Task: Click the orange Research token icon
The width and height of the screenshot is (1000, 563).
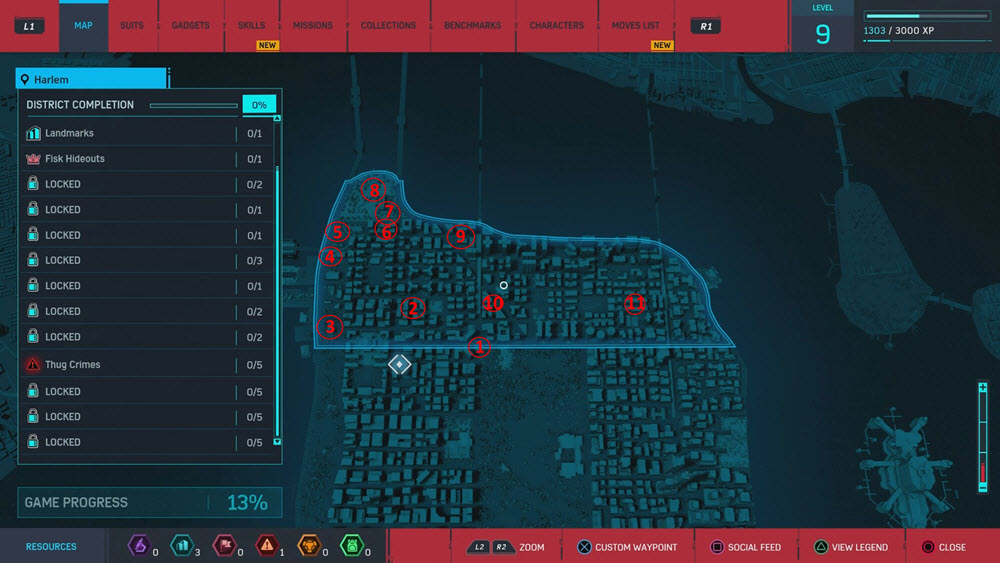Action: pos(309,545)
